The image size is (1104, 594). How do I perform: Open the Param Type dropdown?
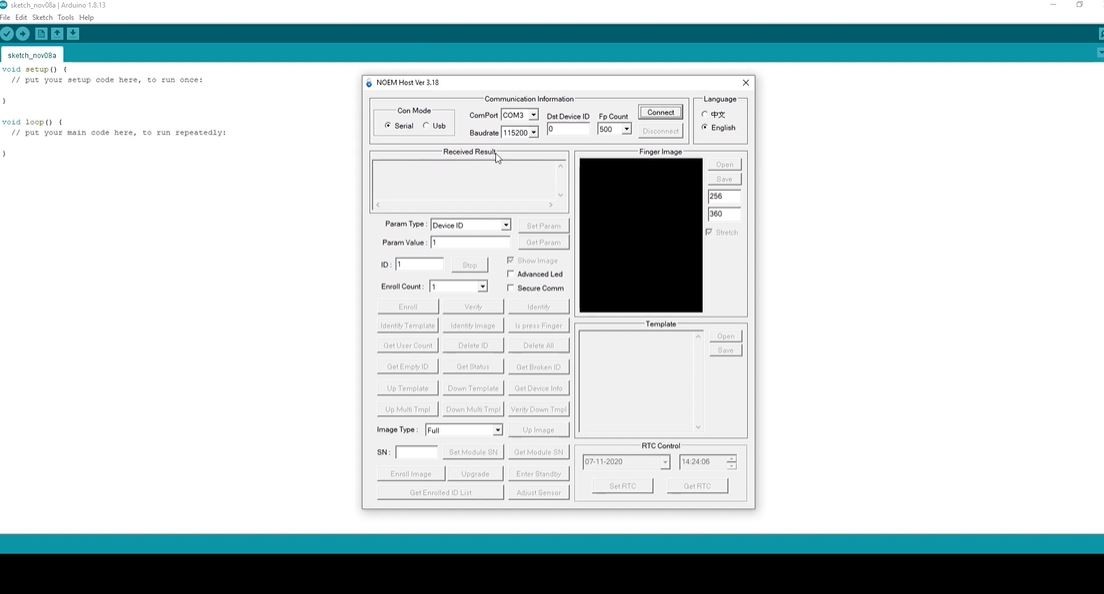pos(506,224)
